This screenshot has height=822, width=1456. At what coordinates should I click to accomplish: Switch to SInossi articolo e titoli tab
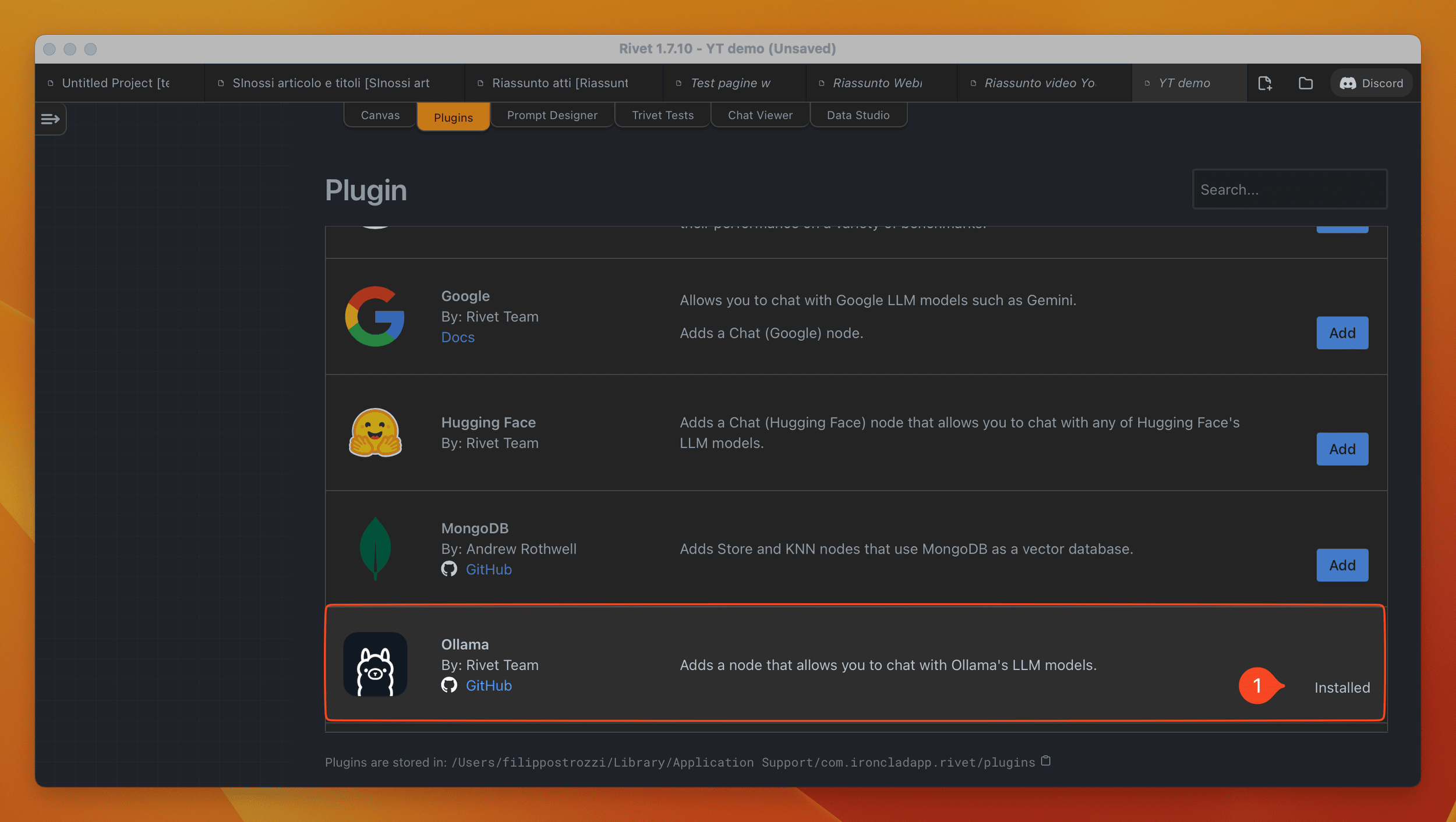pyautogui.click(x=334, y=83)
